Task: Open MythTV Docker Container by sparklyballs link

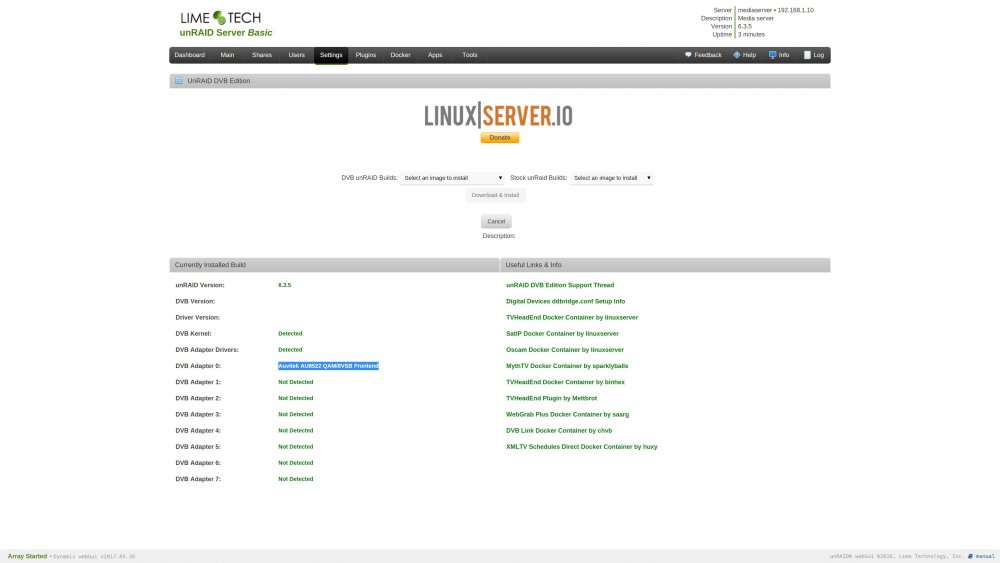Action: click(x=567, y=366)
